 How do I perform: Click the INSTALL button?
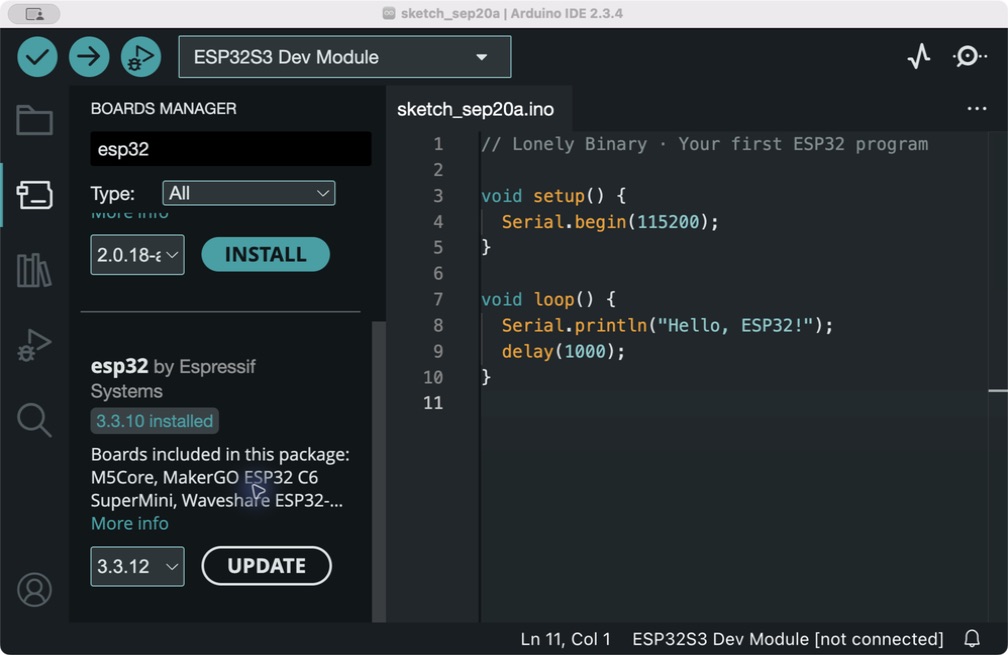click(266, 255)
